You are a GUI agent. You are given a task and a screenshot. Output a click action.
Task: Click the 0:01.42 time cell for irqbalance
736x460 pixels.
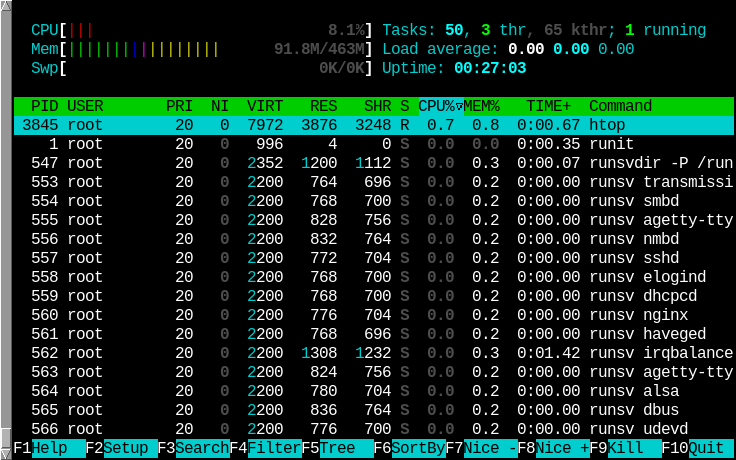548,353
